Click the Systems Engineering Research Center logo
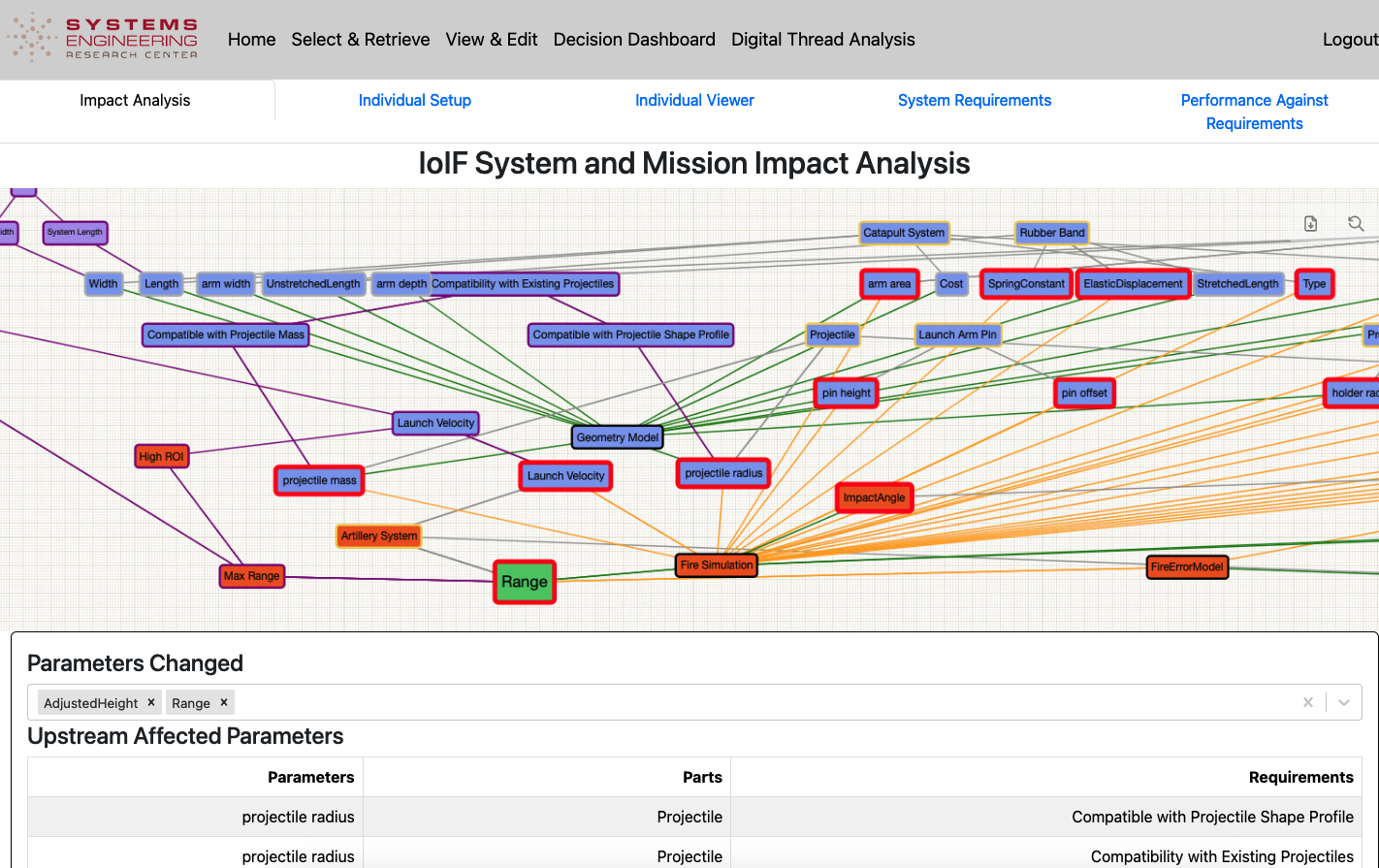Screen dimensions: 1379x868 click(x=103, y=39)
